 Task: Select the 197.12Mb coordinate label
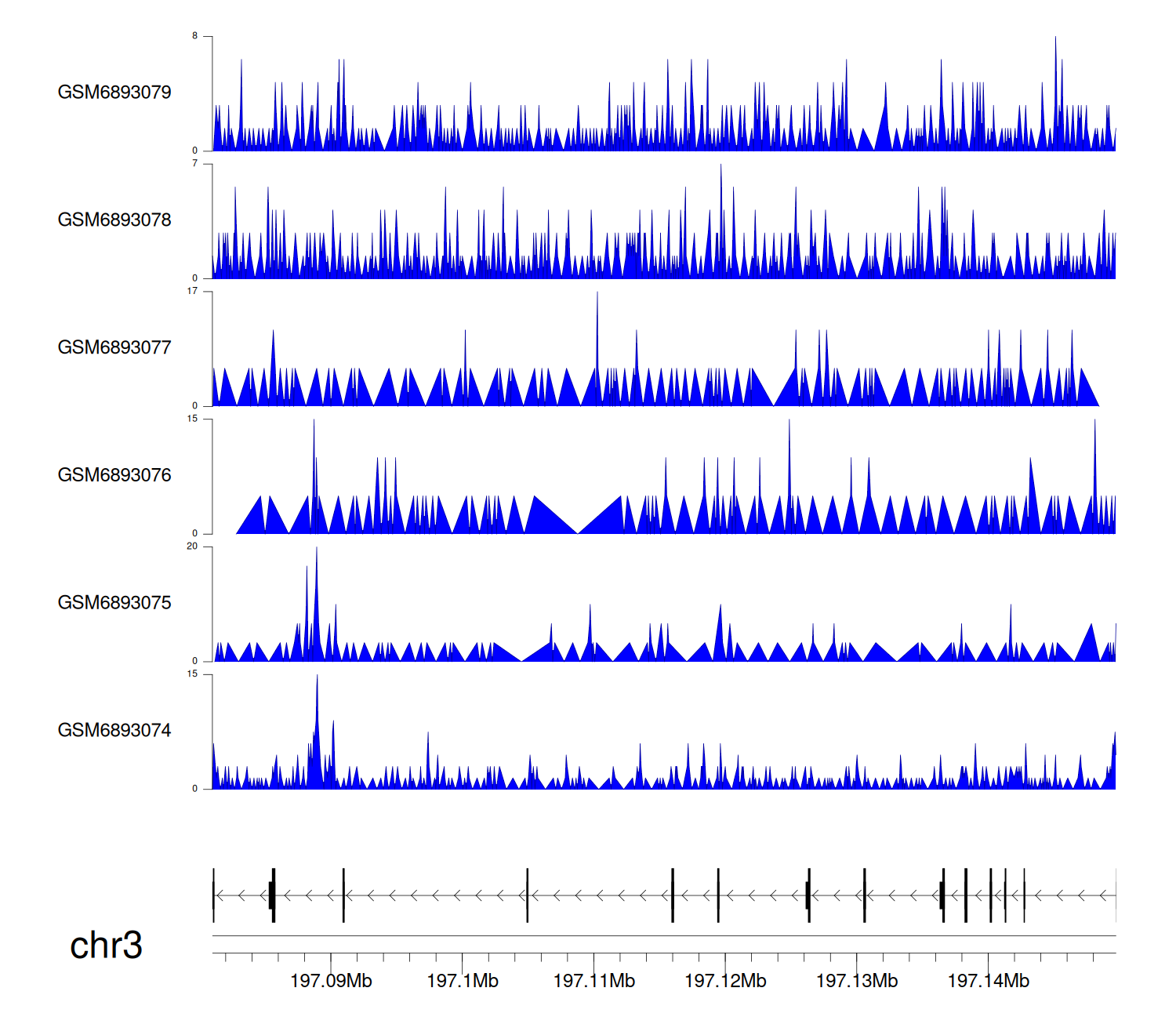[725, 981]
